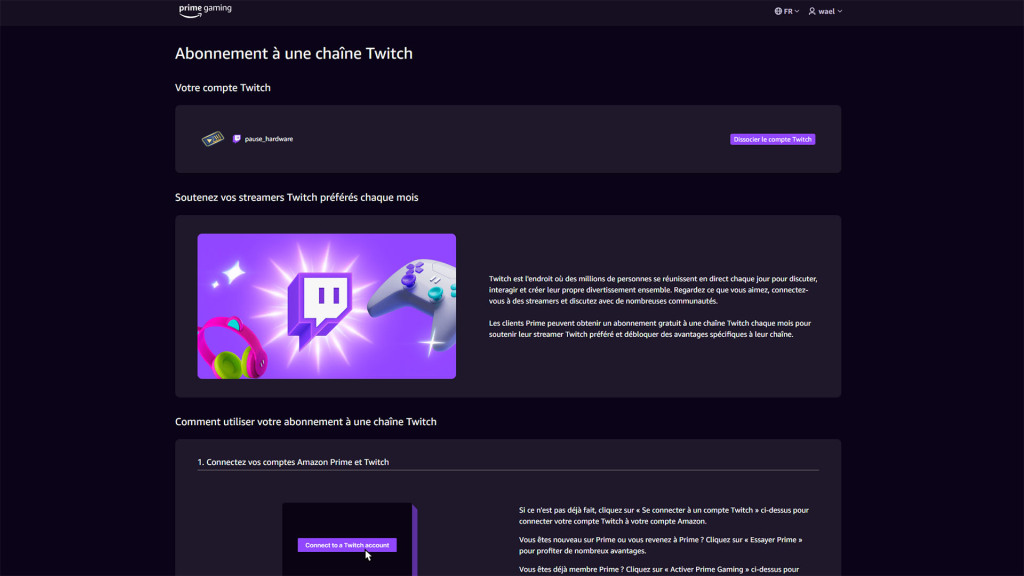Image resolution: width=1024 pixels, height=576 pixels.
Task: Click the pause_hardware avatar image
Action: click(x=212, y=138)
